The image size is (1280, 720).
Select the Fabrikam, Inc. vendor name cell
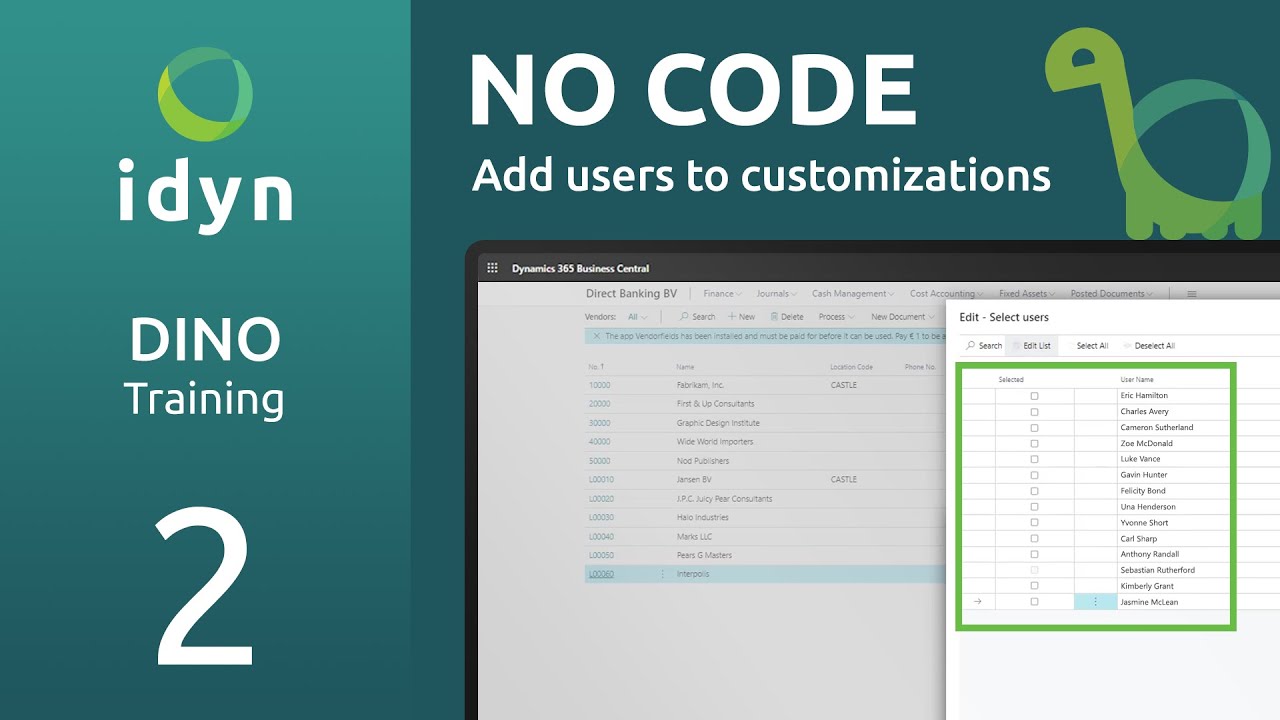click(700, 385)
